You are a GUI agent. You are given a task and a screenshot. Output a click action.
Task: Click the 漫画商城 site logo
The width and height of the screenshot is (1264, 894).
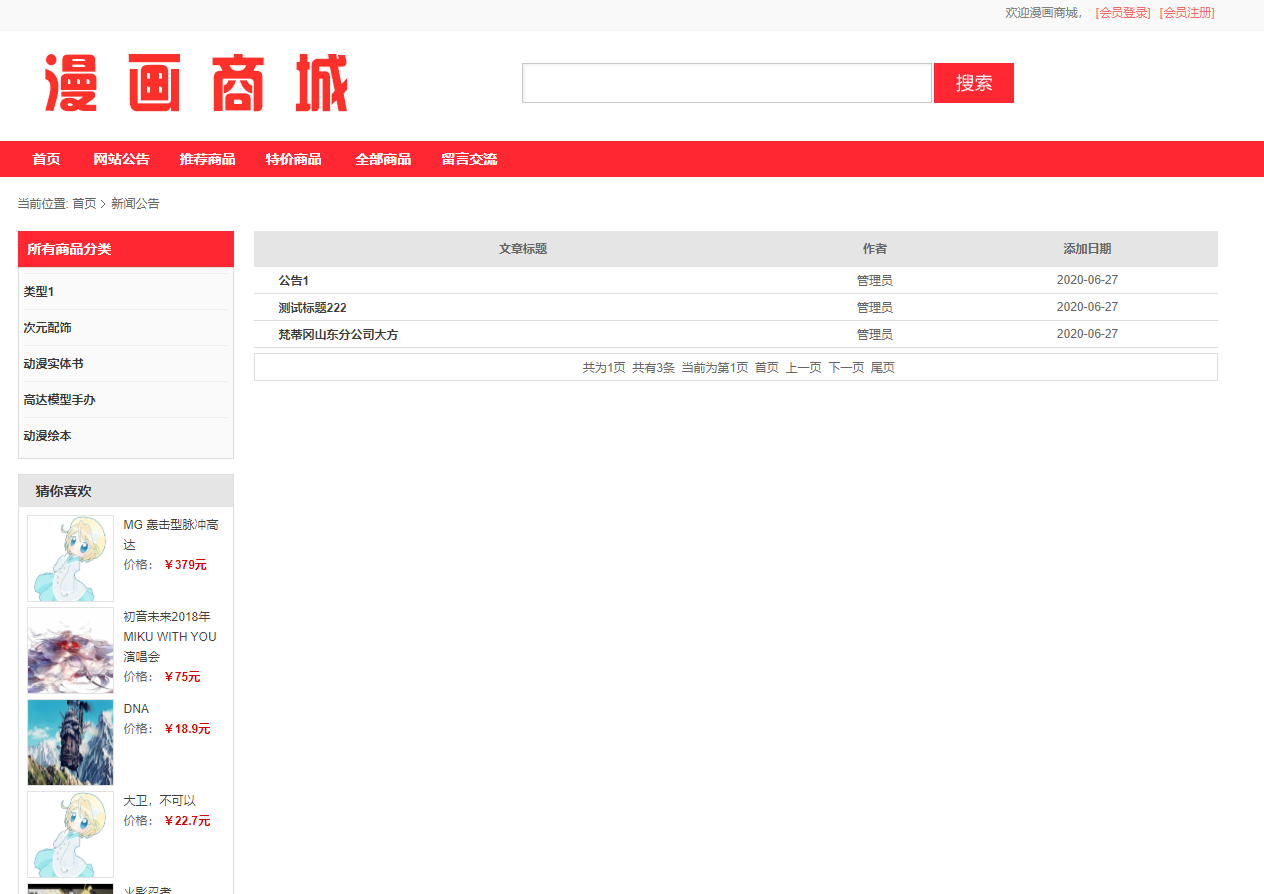(196, 83)
